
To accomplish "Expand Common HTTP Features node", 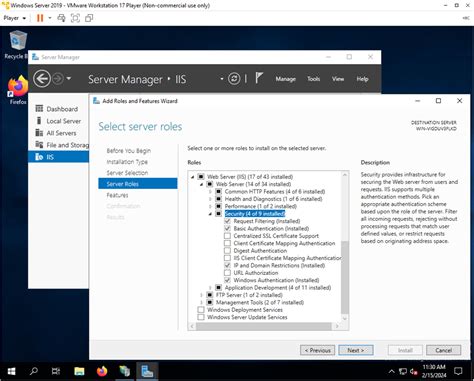I will click(210, 192).
